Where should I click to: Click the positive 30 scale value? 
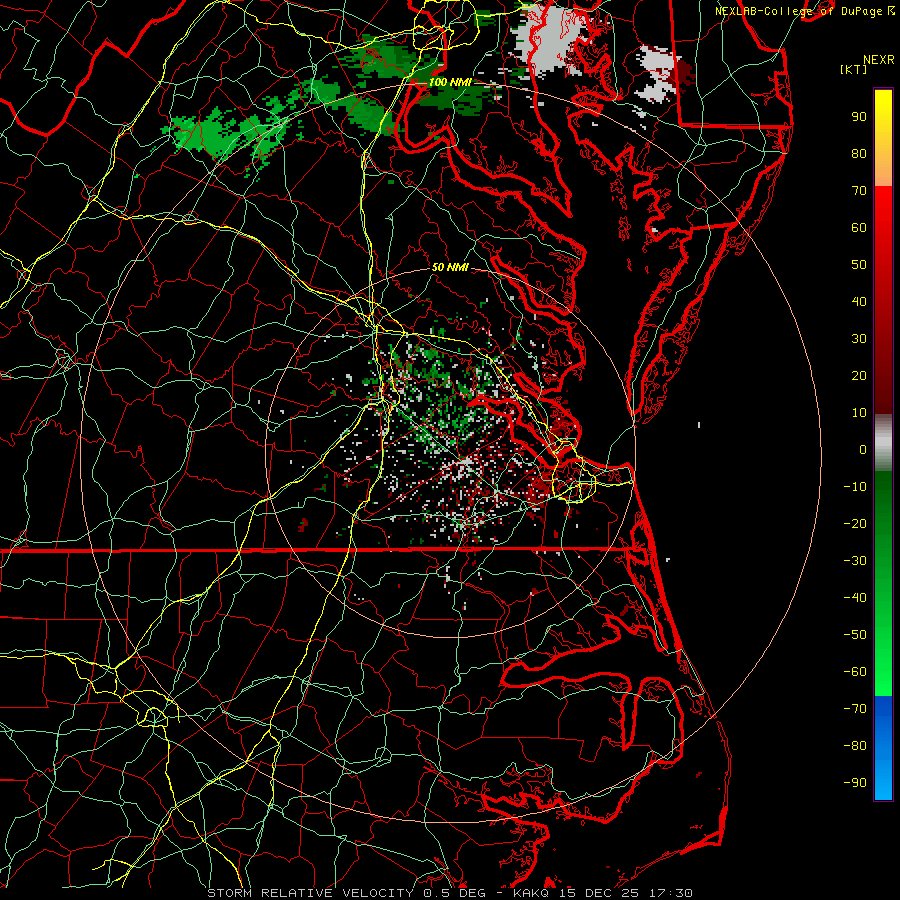(859, 339)
